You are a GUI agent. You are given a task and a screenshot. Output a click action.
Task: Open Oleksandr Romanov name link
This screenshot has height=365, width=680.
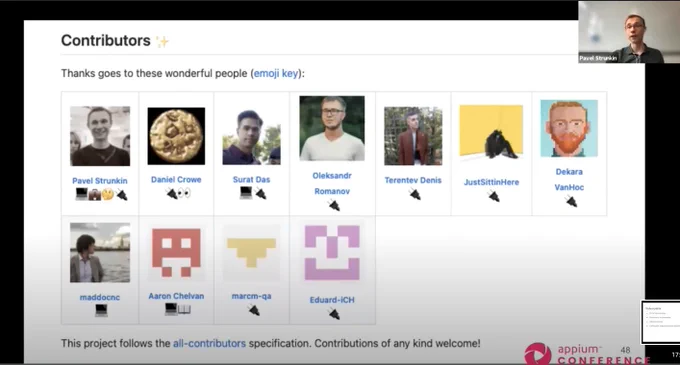332,183
